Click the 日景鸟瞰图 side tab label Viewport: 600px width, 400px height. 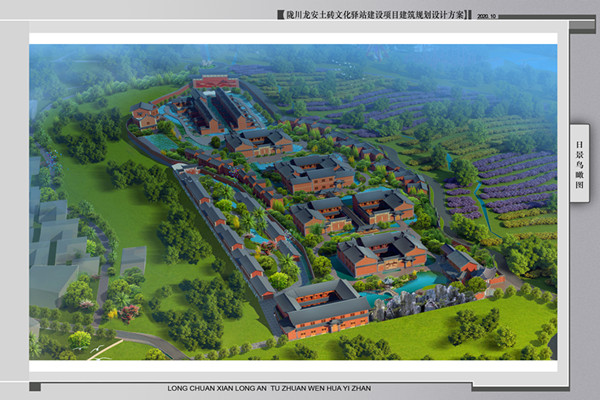click(x=579, y=163)
